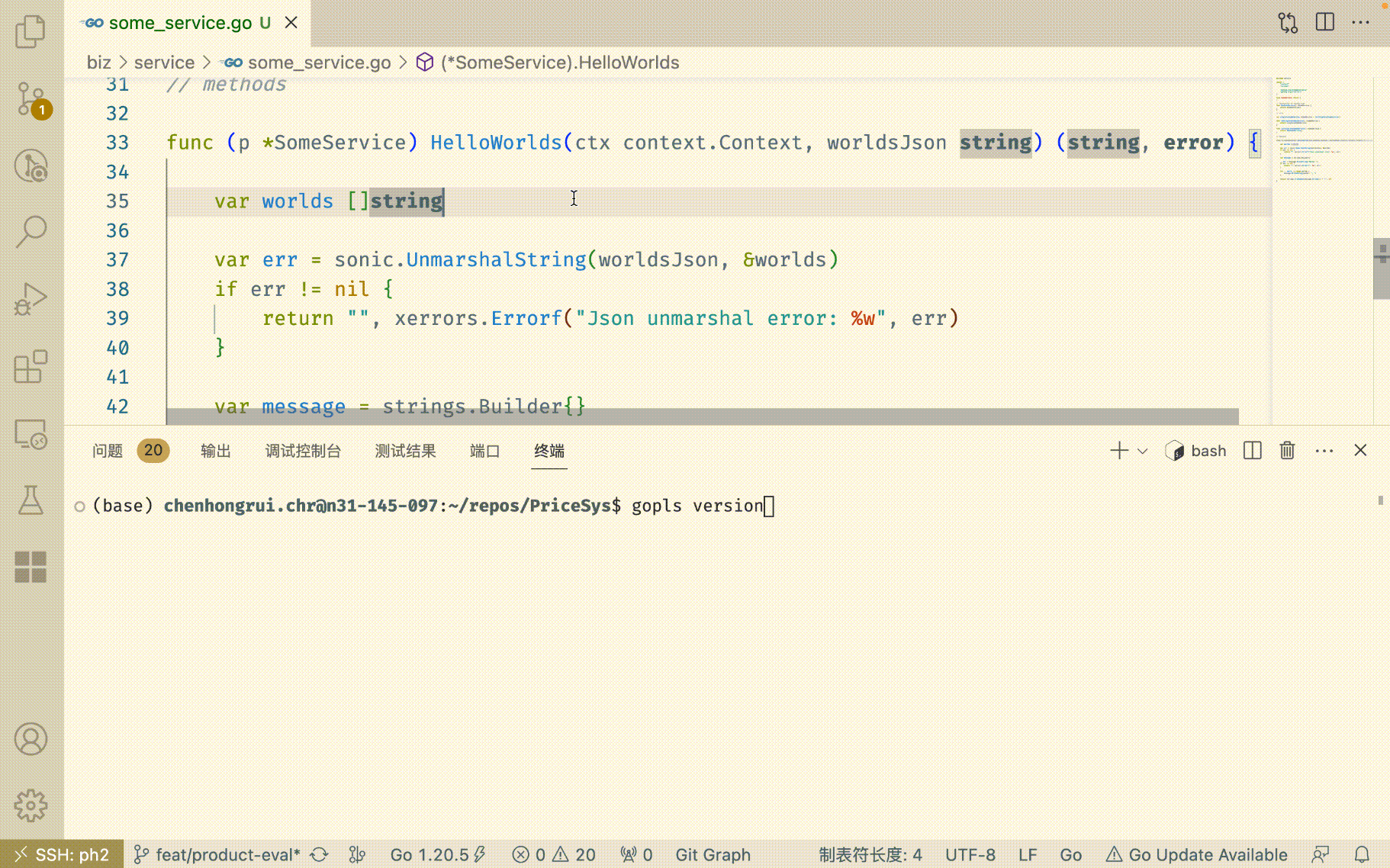Open the Accounts icon in activity bar
Image resolution: width=1390 pixels, height=868 pixels.
pyautogui.click(x=31, y=739)
